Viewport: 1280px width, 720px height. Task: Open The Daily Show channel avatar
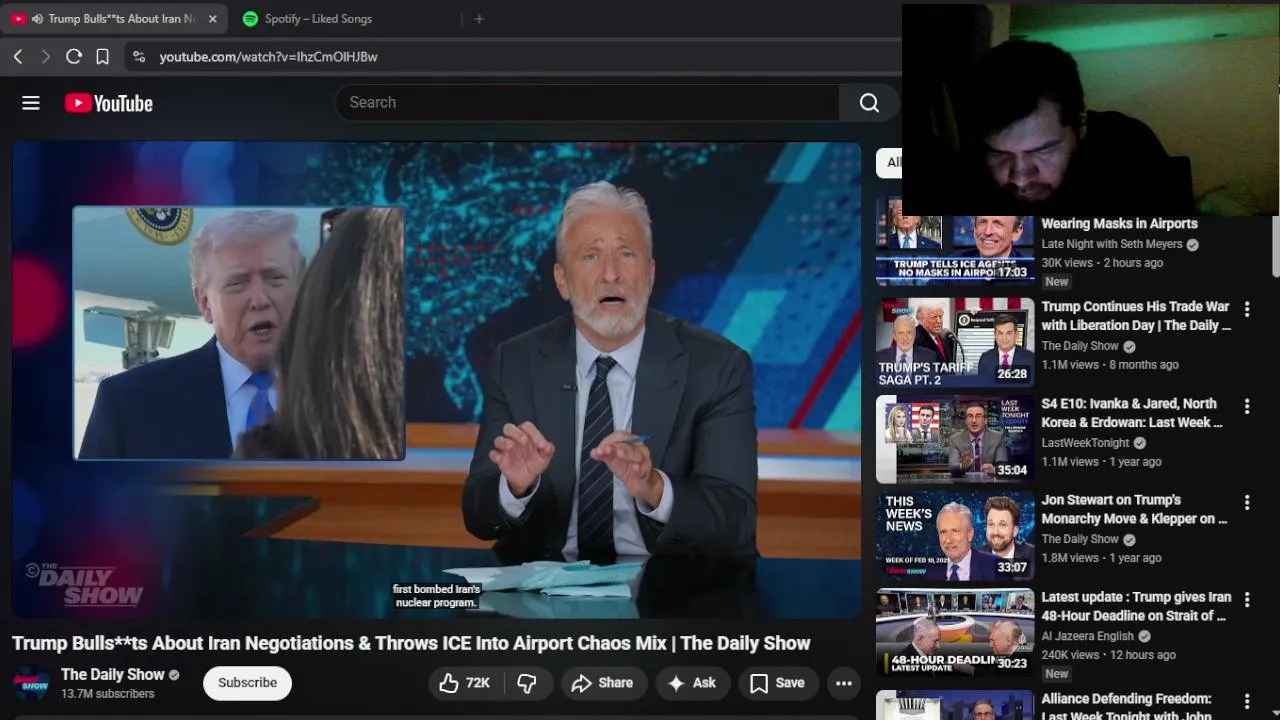coord(31,683)
